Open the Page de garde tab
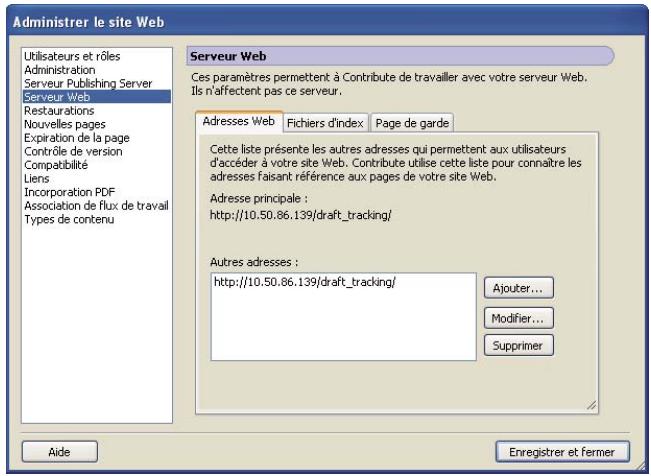The height and width of the screenshot is (476, 651). [x=412, y=123]
